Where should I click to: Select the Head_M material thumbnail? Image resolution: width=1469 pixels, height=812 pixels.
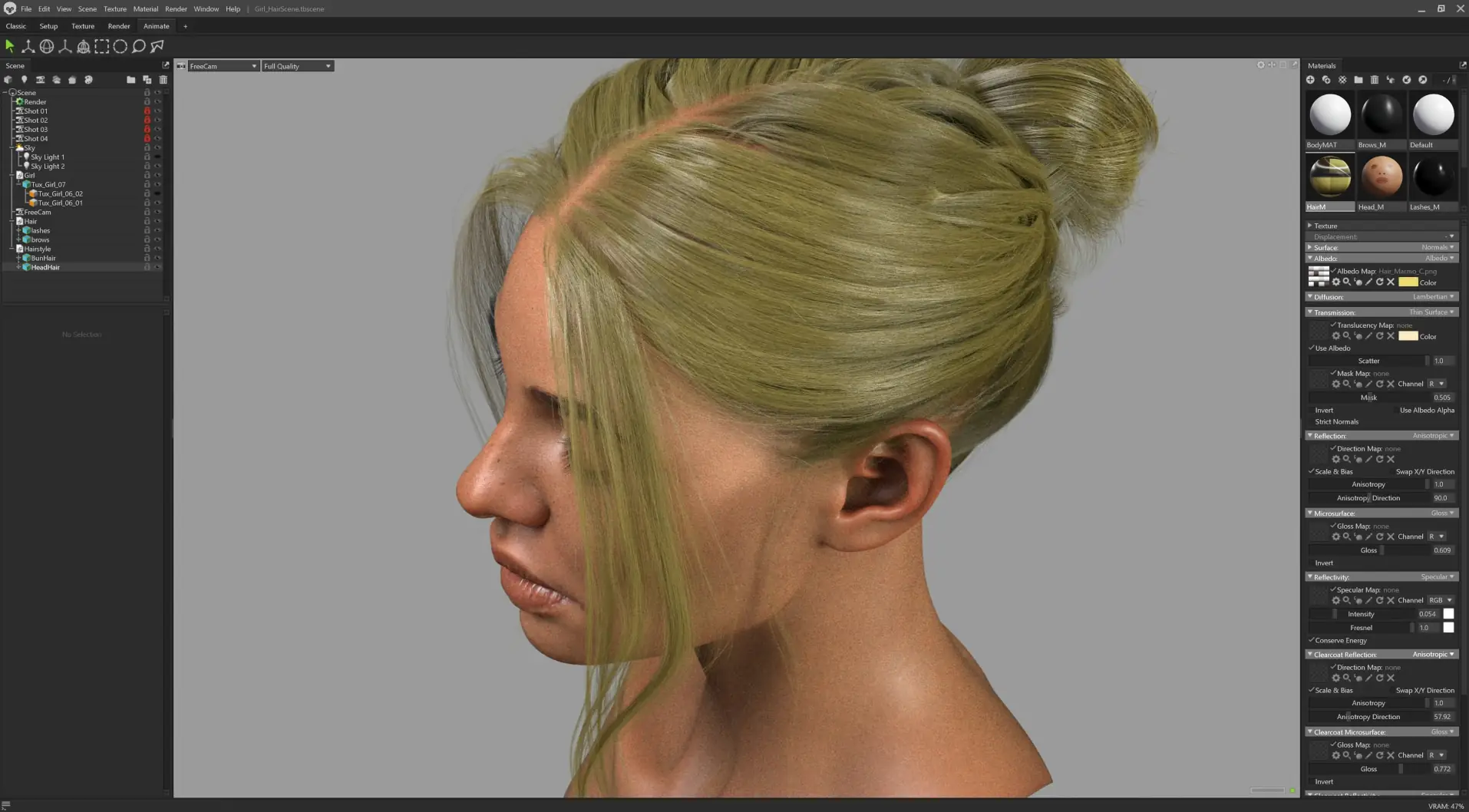pyautogui.click(x=1382, y=183)
